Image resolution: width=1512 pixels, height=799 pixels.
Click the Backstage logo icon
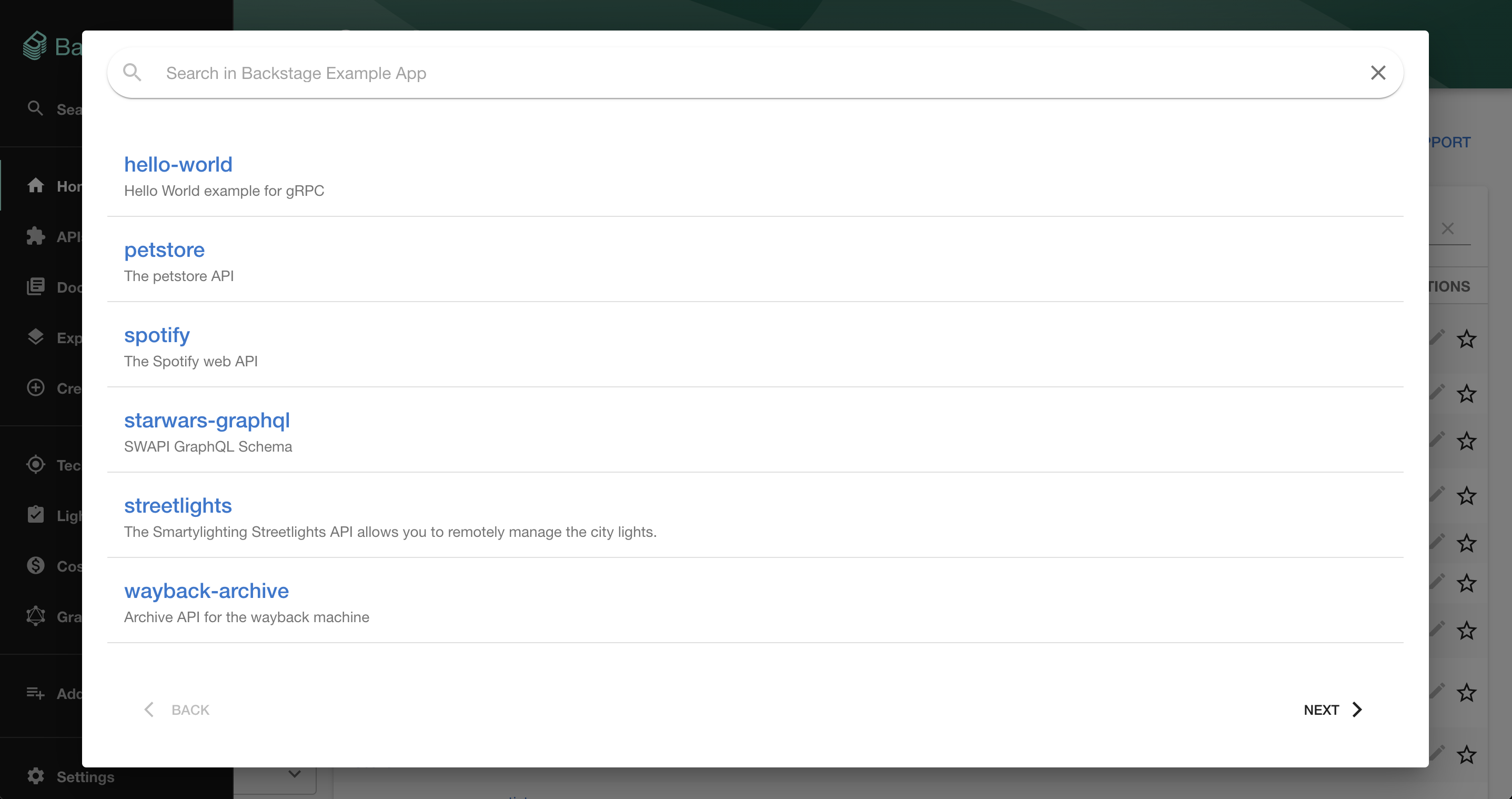click(35, 46)
